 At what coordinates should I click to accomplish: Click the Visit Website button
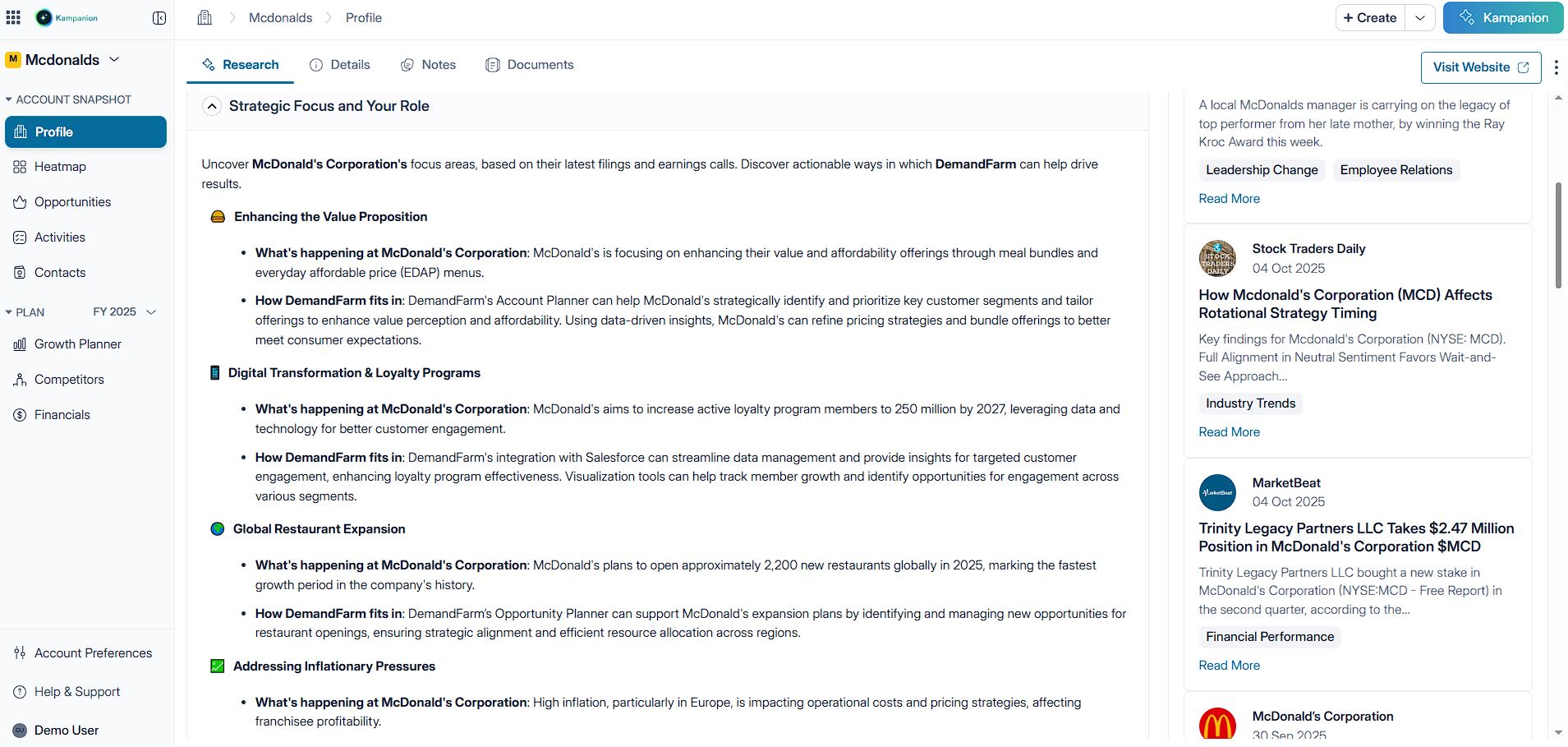point(1480,67)
